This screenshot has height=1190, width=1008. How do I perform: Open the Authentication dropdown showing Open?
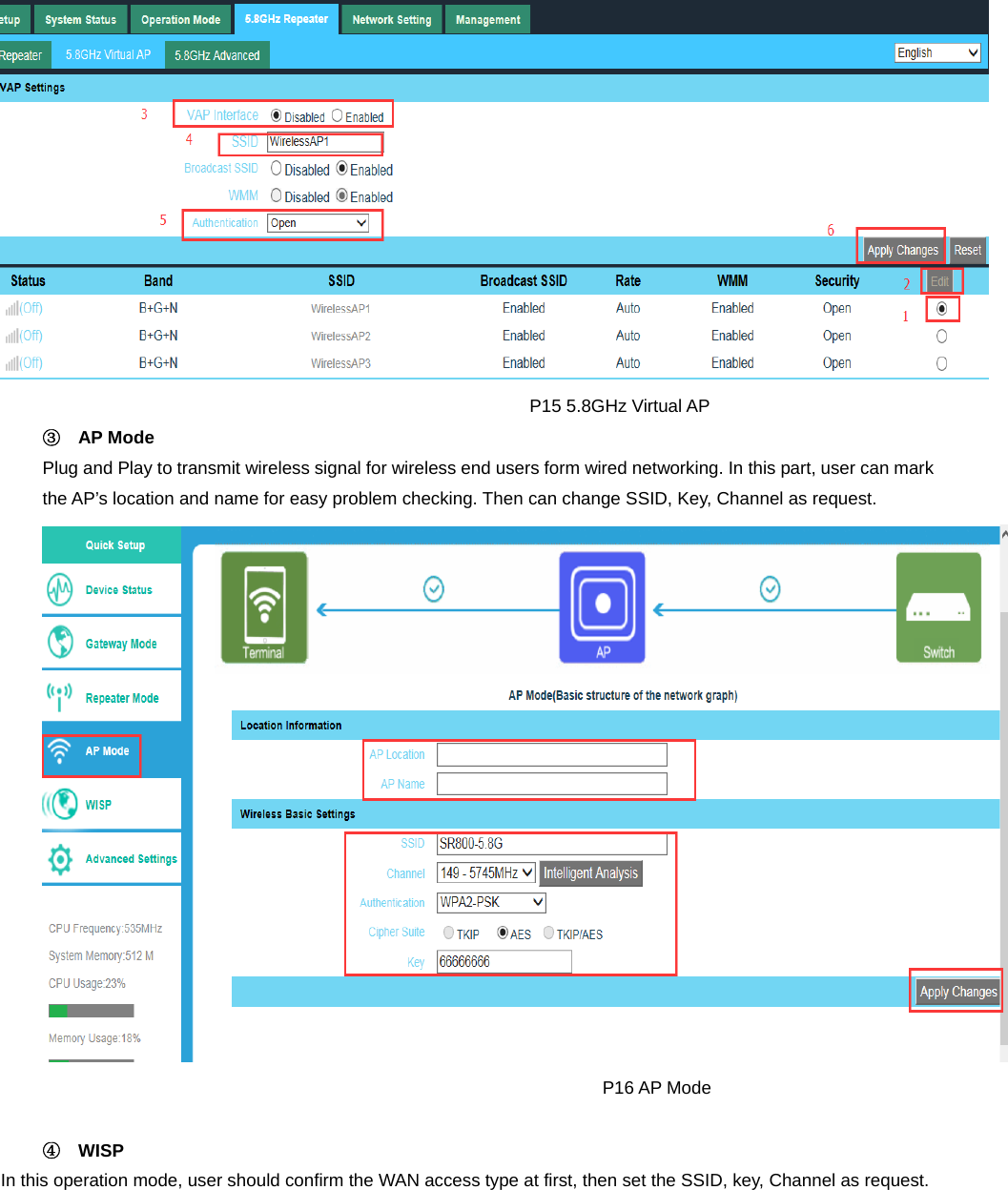(318, 222)
